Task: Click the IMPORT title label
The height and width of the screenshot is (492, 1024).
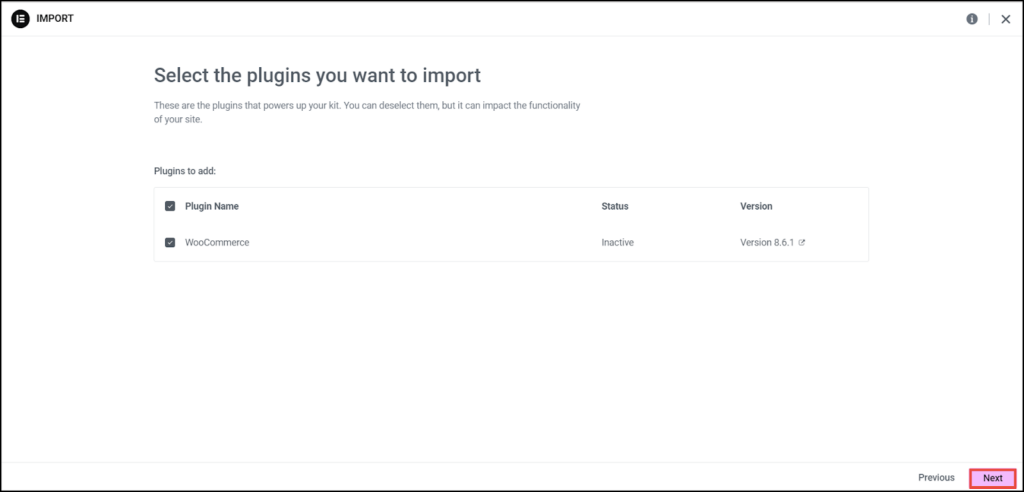Action: tap(55, 19)
